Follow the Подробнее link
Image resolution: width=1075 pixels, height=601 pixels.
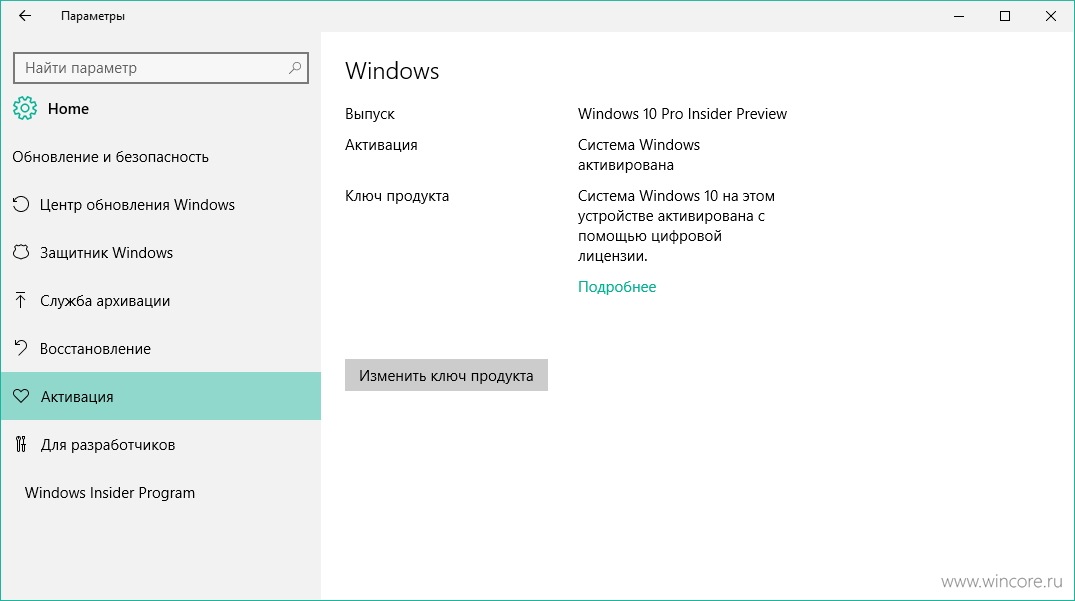(x=617, y=286)
